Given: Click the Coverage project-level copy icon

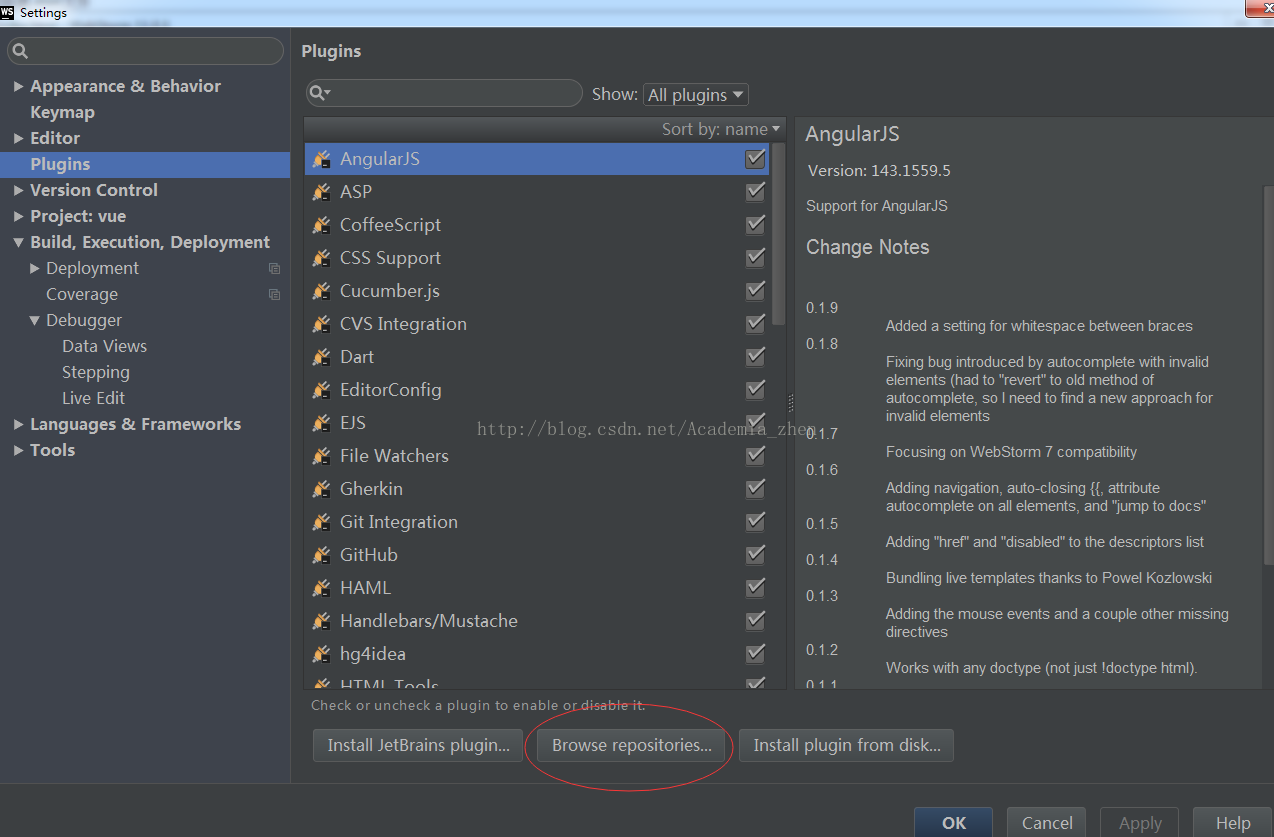Looking at the screenshot, I should tap(274, 294).
